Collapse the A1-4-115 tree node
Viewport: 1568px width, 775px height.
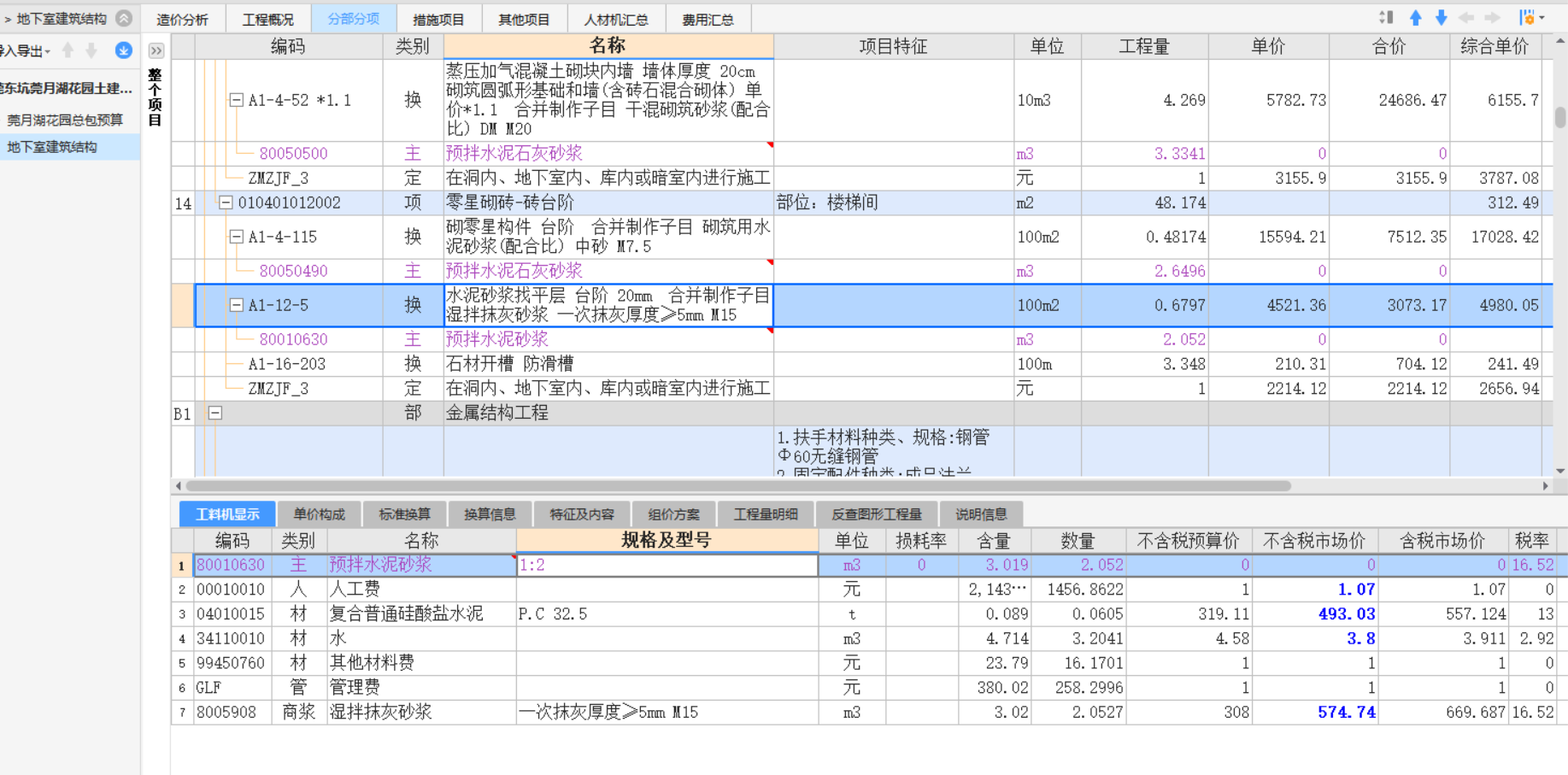point(237,237)
